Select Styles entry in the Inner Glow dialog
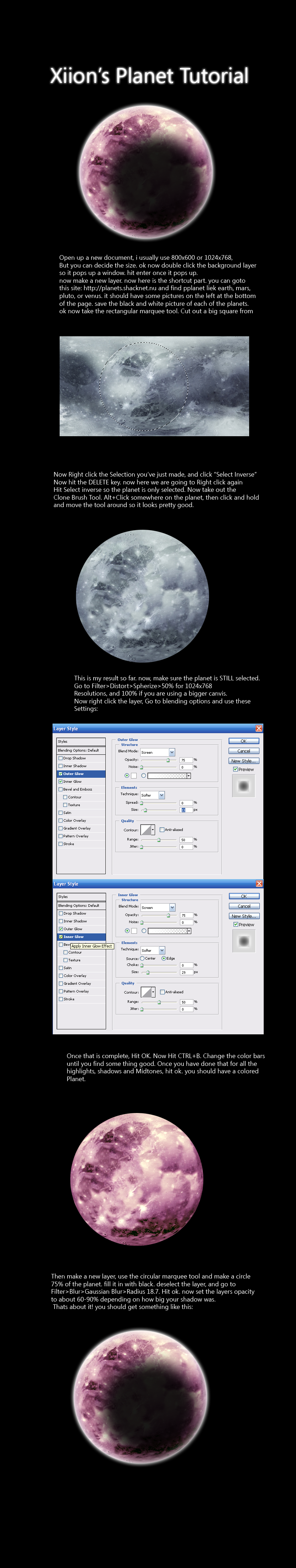296x1568 pixels. 82,897
